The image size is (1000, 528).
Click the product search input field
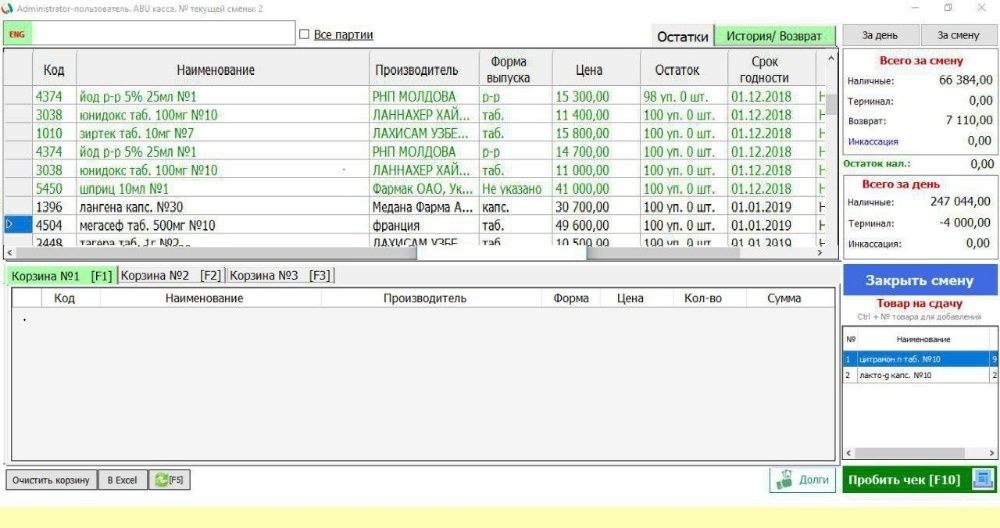tap(163, 34)
